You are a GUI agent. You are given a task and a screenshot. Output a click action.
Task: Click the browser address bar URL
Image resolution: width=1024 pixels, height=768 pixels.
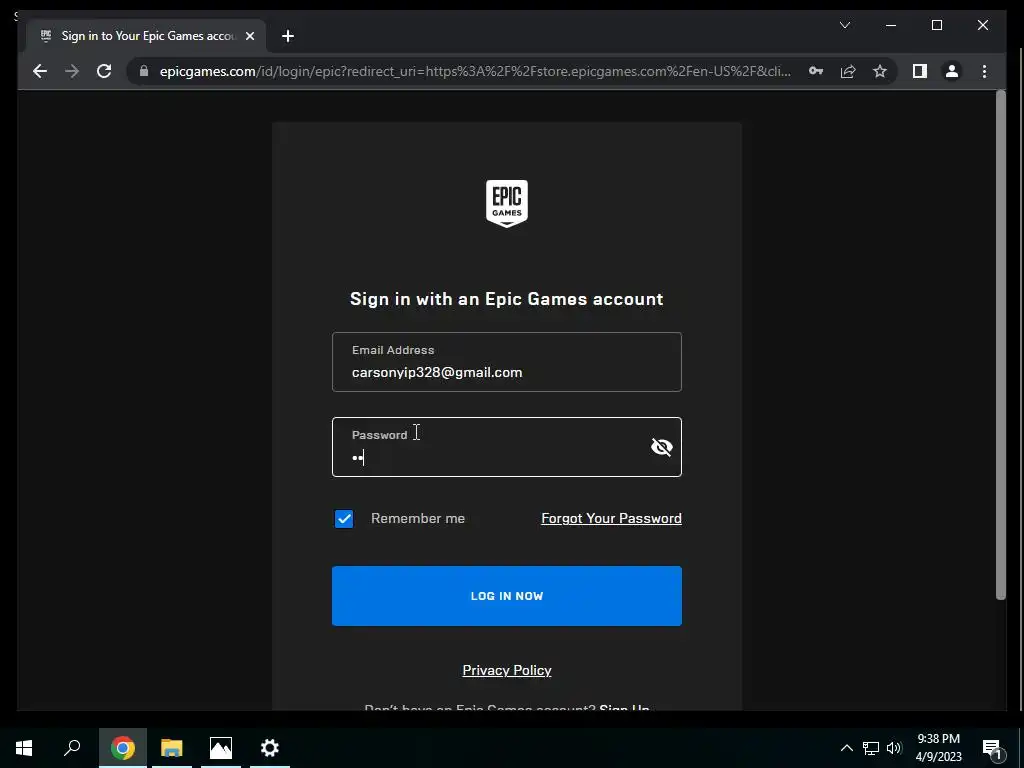coord(475,71)
